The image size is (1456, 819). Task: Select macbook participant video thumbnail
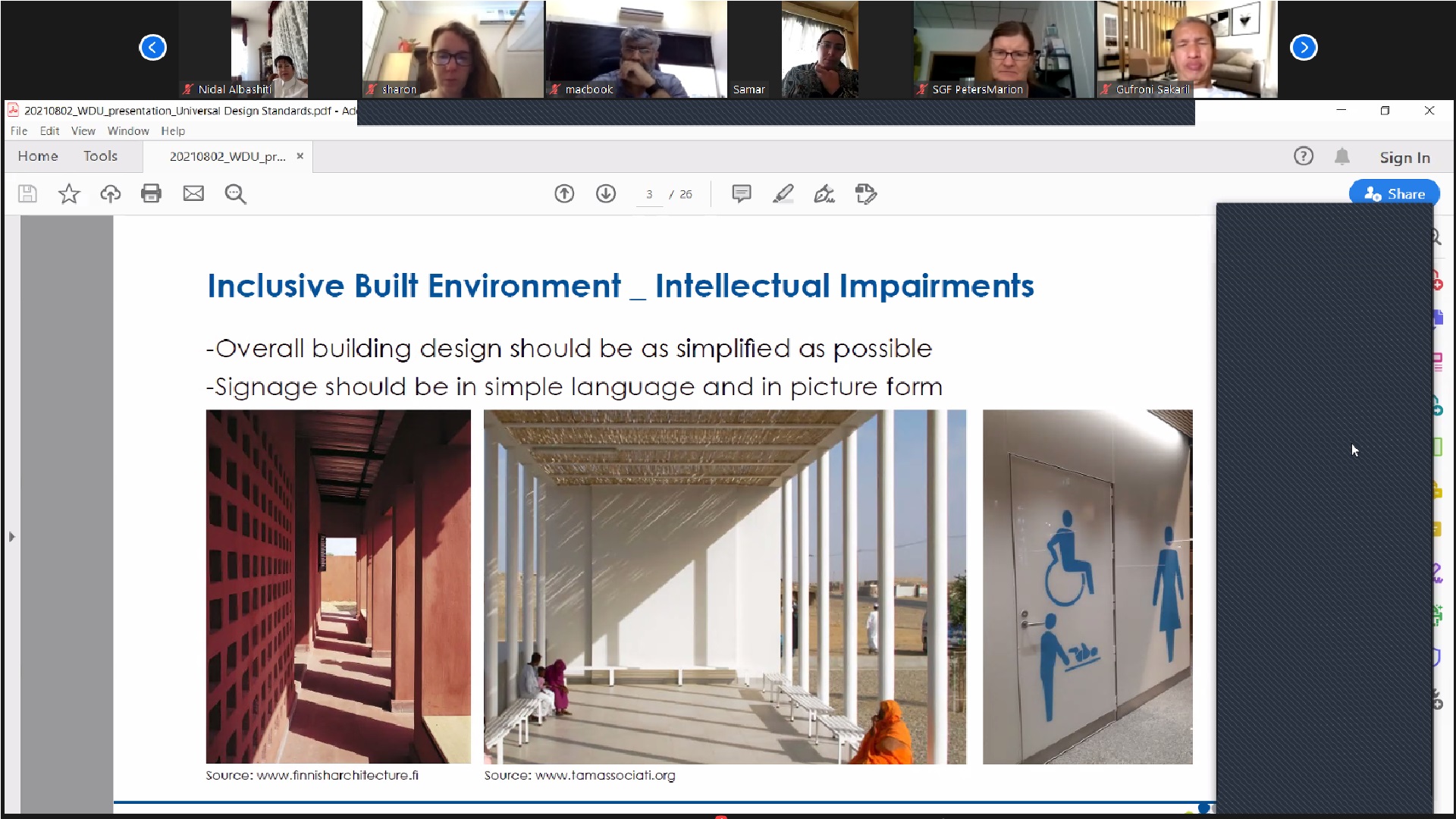point(636,49)
